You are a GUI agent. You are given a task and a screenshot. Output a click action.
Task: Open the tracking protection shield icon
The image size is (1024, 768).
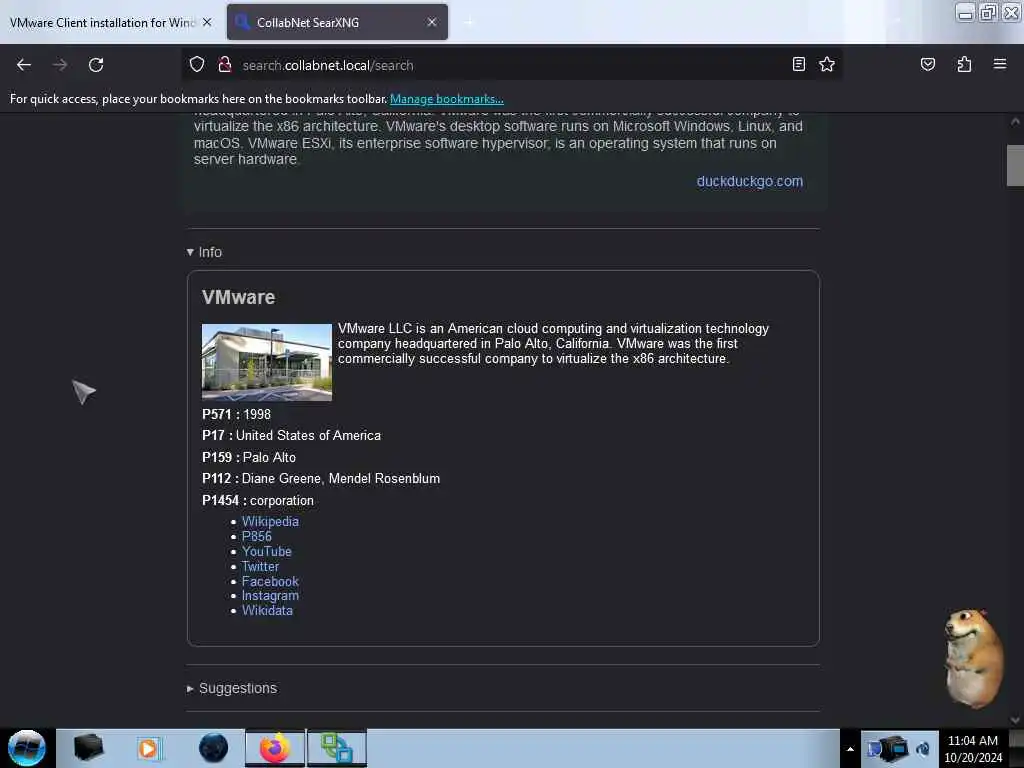click(197, 65)
